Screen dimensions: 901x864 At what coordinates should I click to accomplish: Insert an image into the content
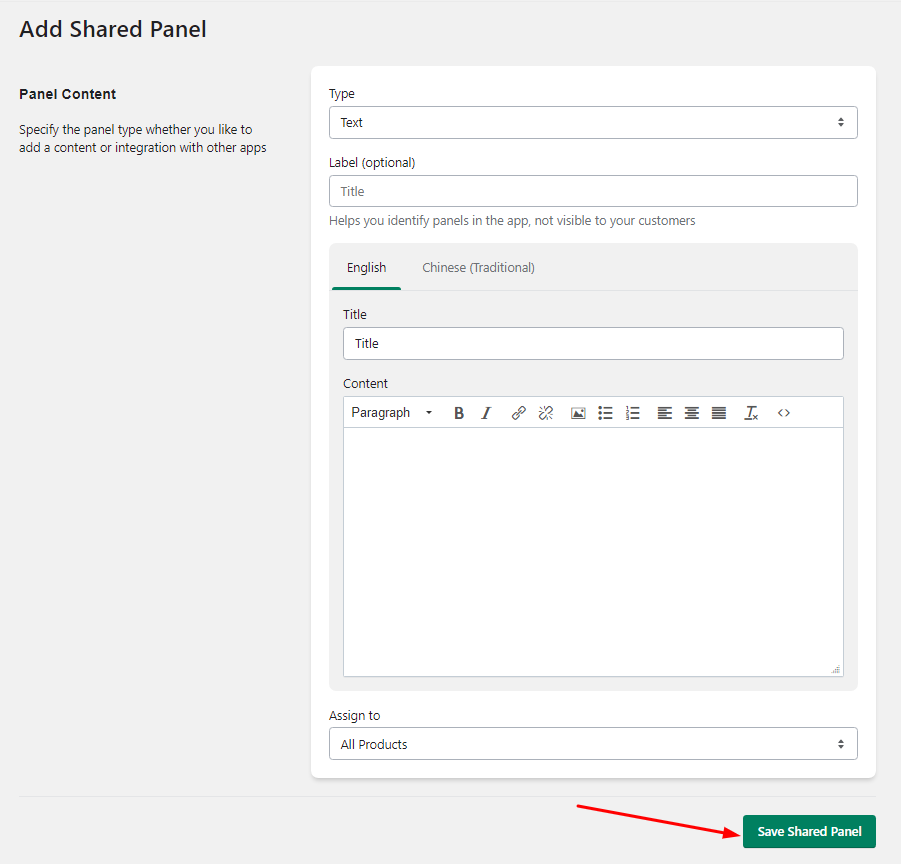[578, 413]
